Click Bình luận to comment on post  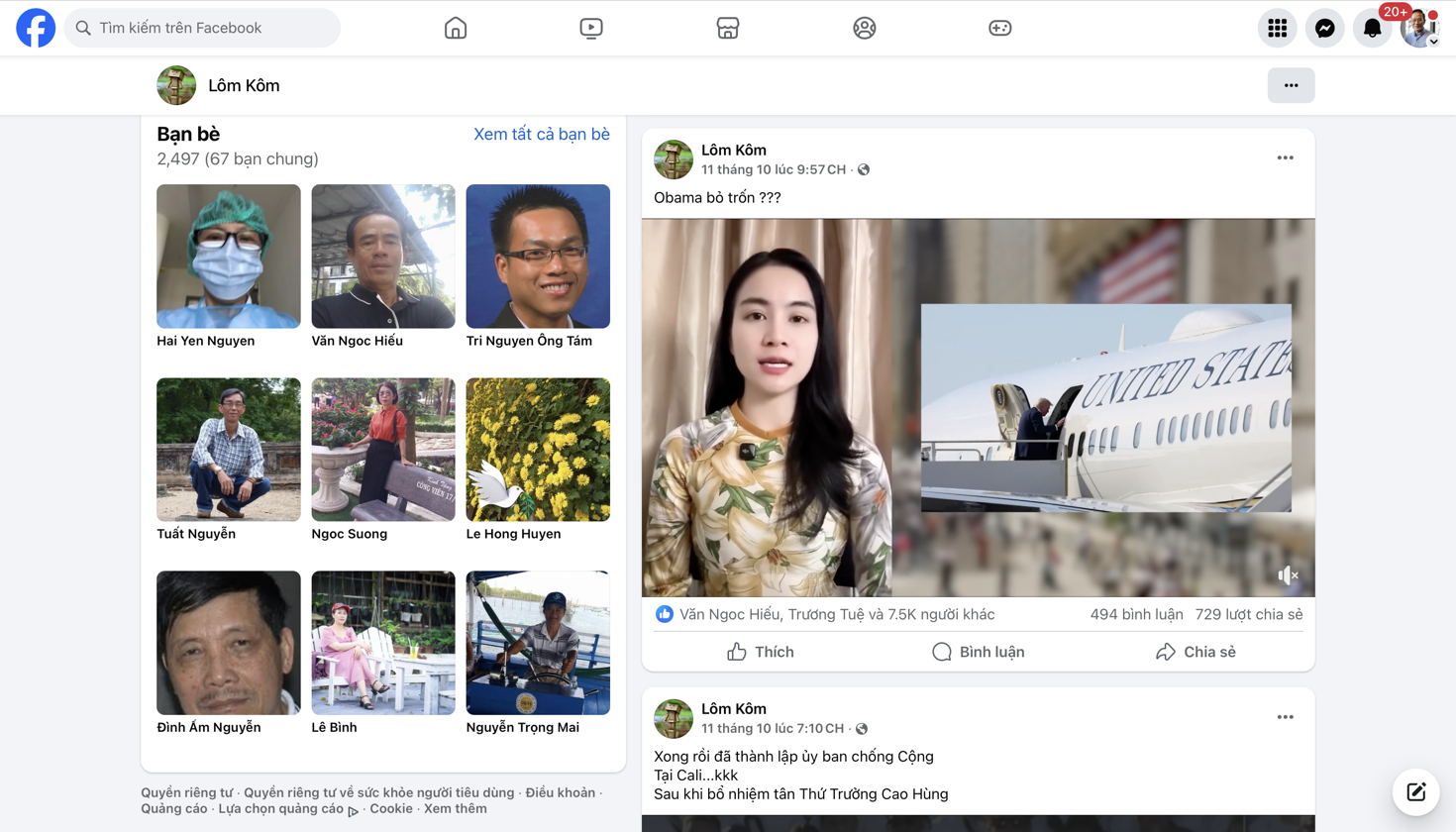[978, 652]
